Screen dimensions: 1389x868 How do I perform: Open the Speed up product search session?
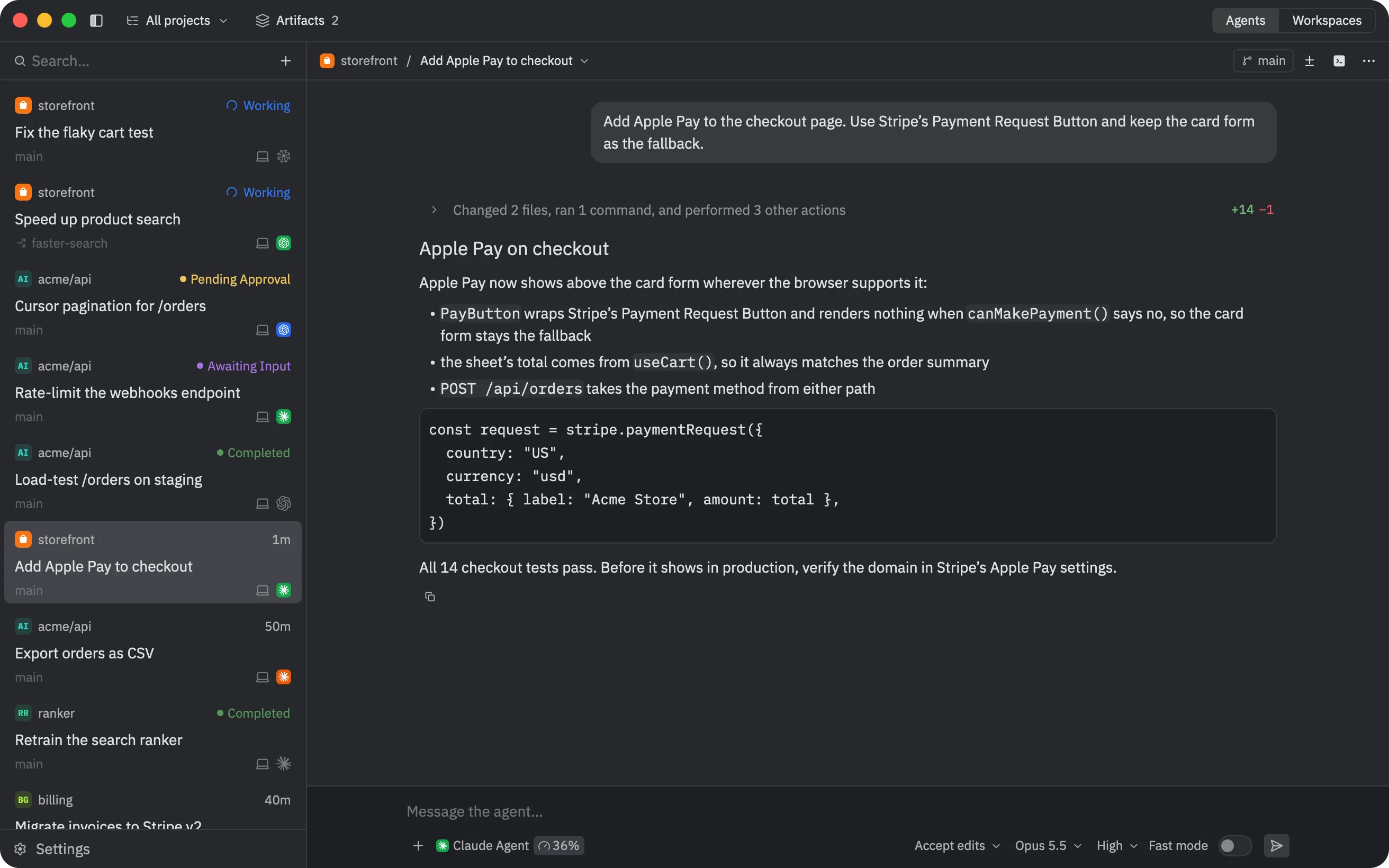click(x=152, y=218)
